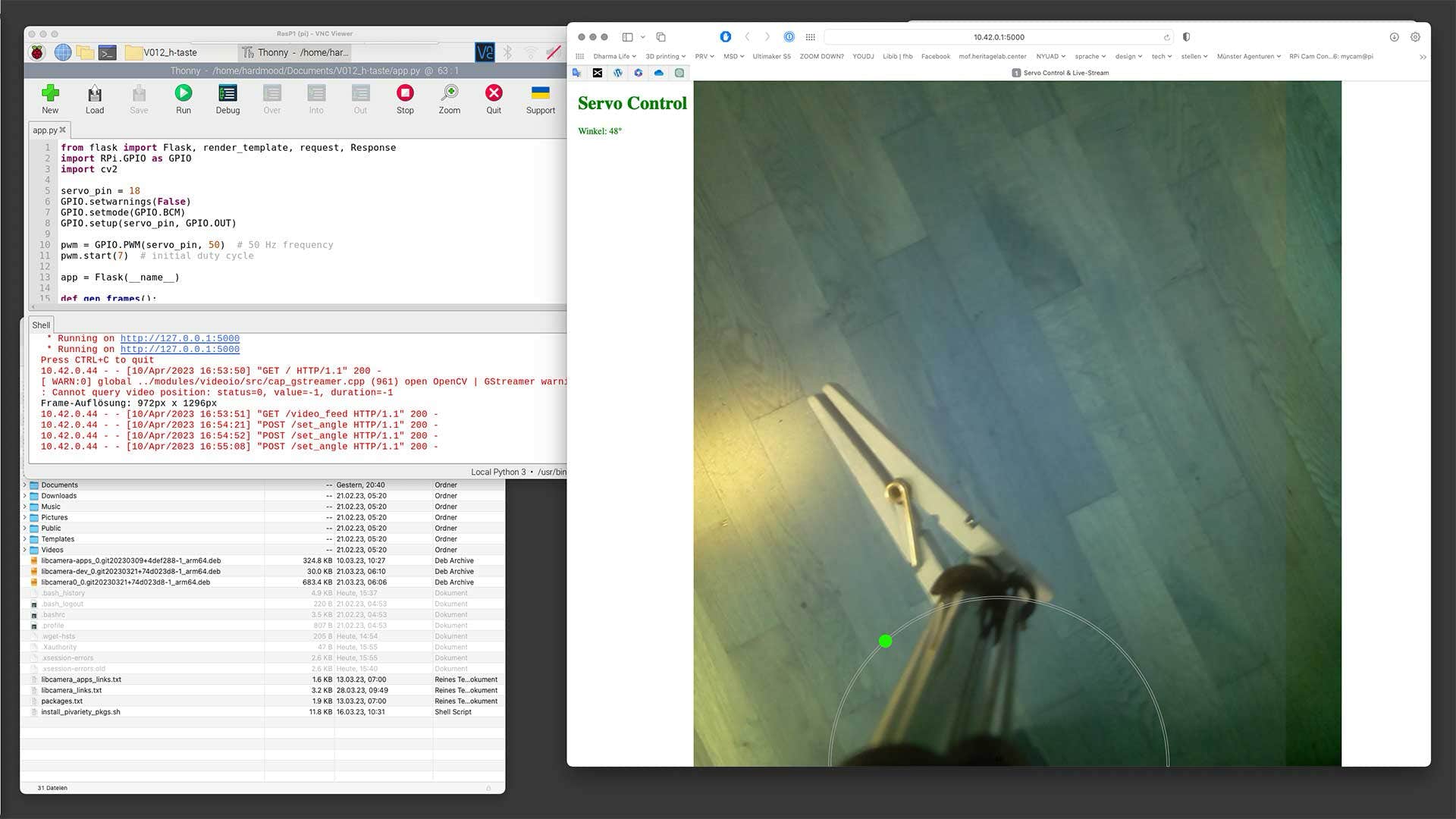Expand the Videos folder in file list
Viewport: 1456px width, 819px height.
25,550
